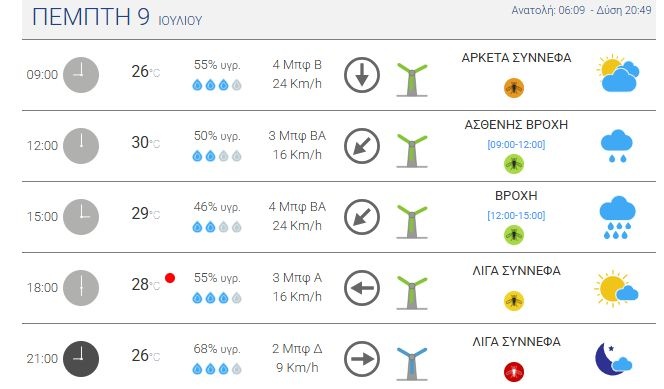The image size is (664, 389).
Task: Open the [09:00-12:00] rain period link
Action: coord(516,144)
